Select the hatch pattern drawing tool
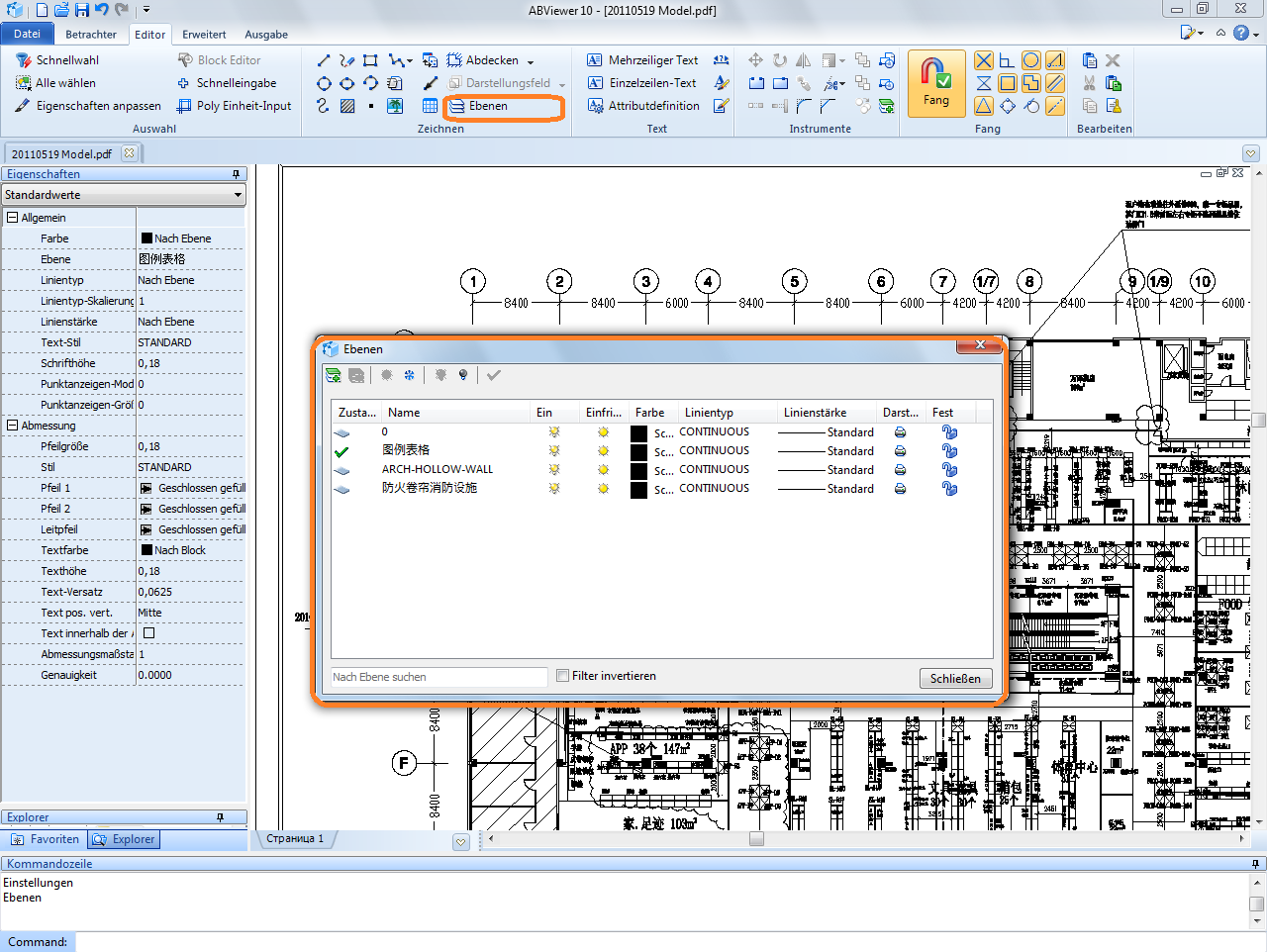Screen dimensions: 1267x952 tap(347, 106)
